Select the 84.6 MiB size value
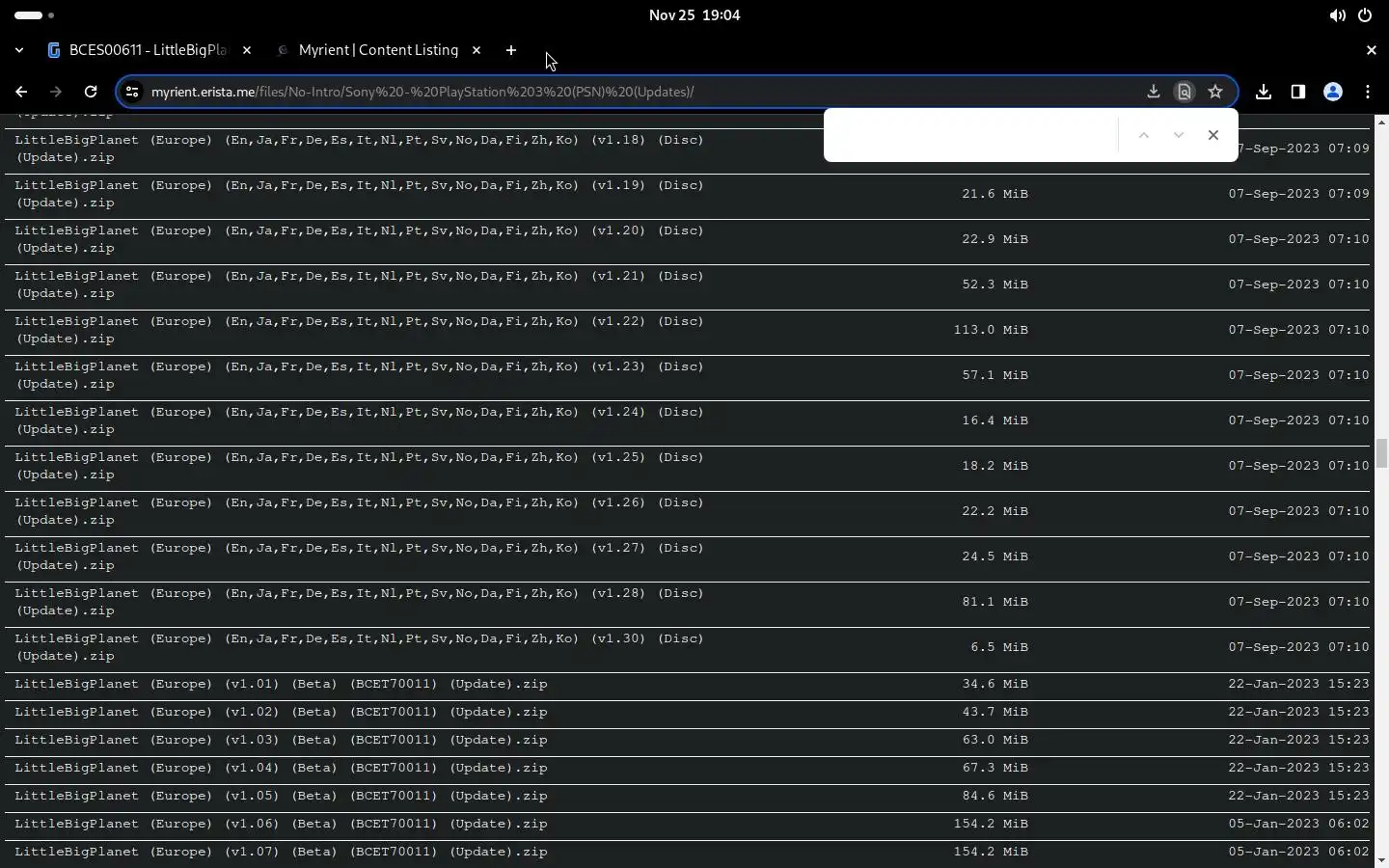The image size is (1389, 868). click(x=994, y=796)
